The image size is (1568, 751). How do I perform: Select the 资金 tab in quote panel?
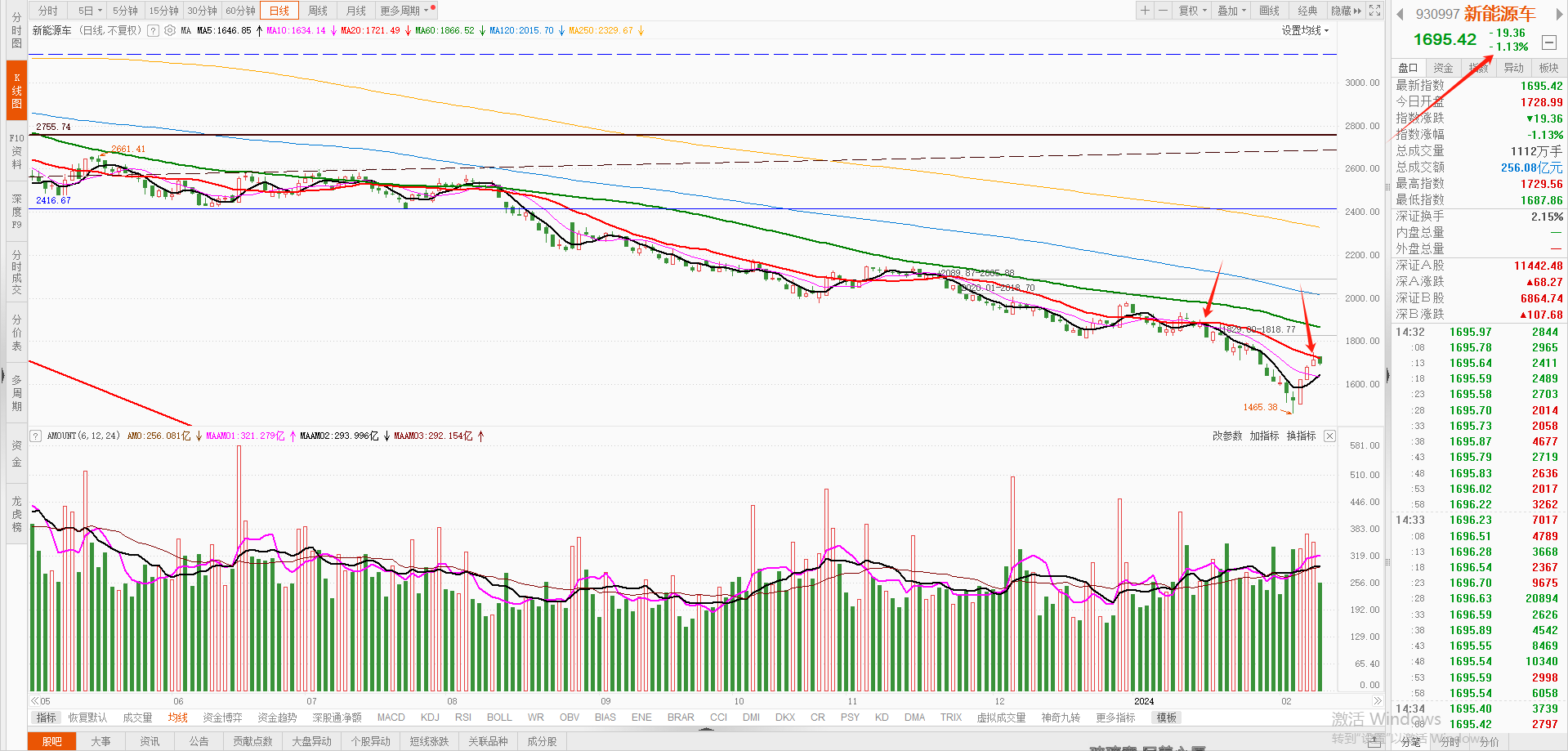1443,68
